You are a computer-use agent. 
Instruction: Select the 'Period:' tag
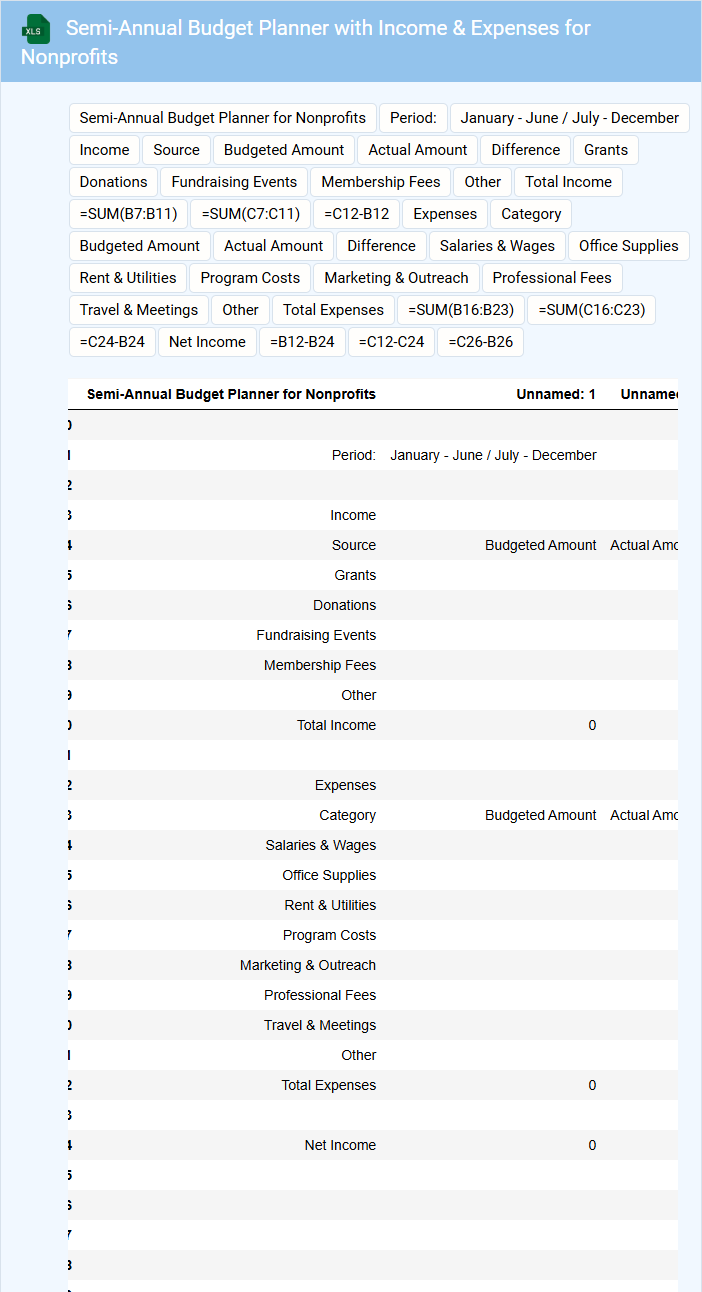413,118
